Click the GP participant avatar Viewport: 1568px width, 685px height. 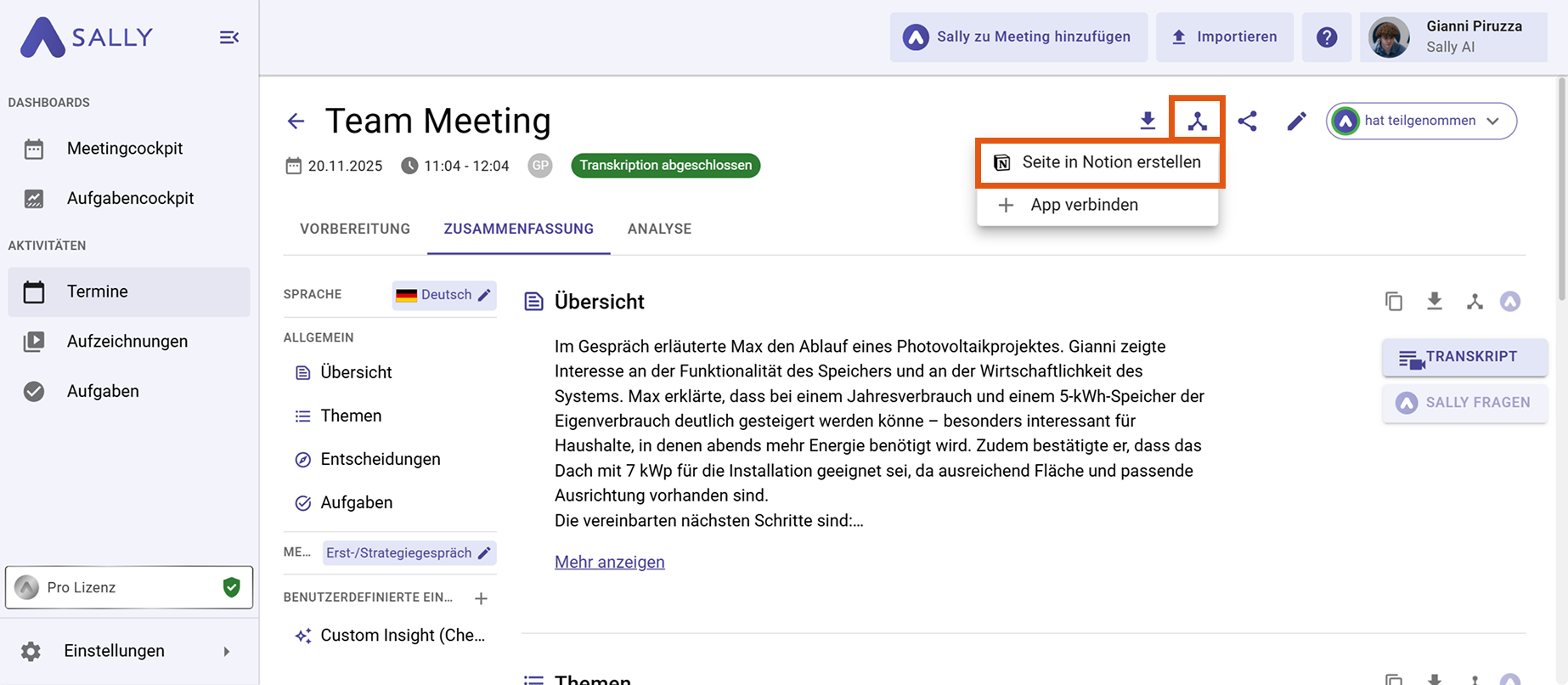pyautogui.click(x=540, y=166)
